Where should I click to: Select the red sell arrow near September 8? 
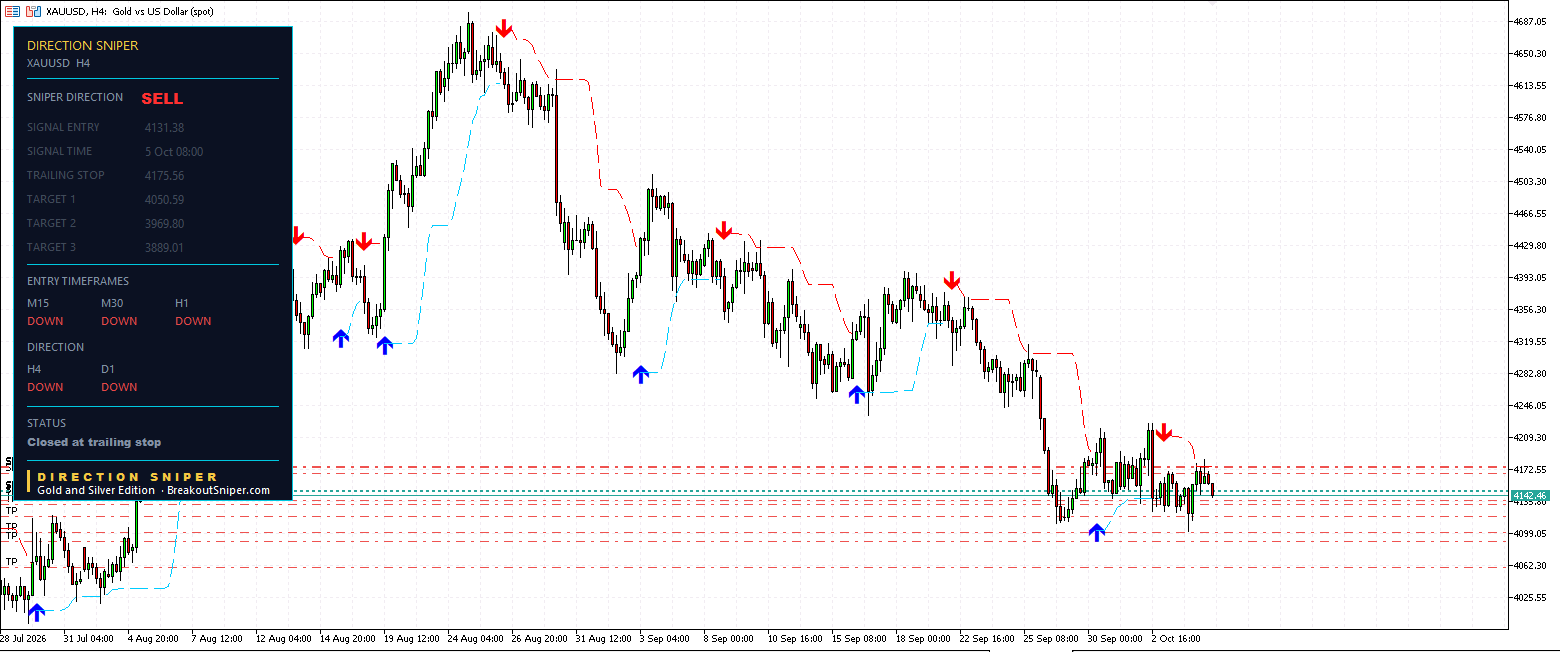pos(724,231)
